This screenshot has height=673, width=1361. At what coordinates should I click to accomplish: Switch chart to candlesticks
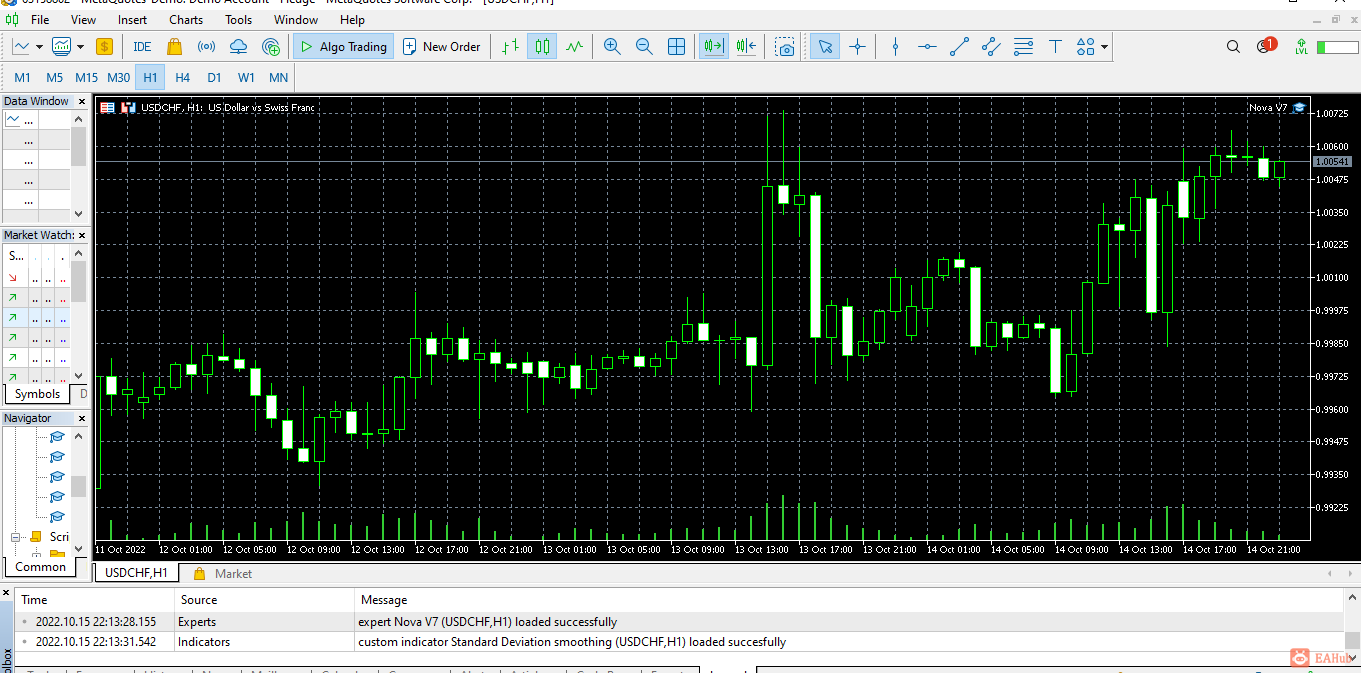(x=542, y=46)
